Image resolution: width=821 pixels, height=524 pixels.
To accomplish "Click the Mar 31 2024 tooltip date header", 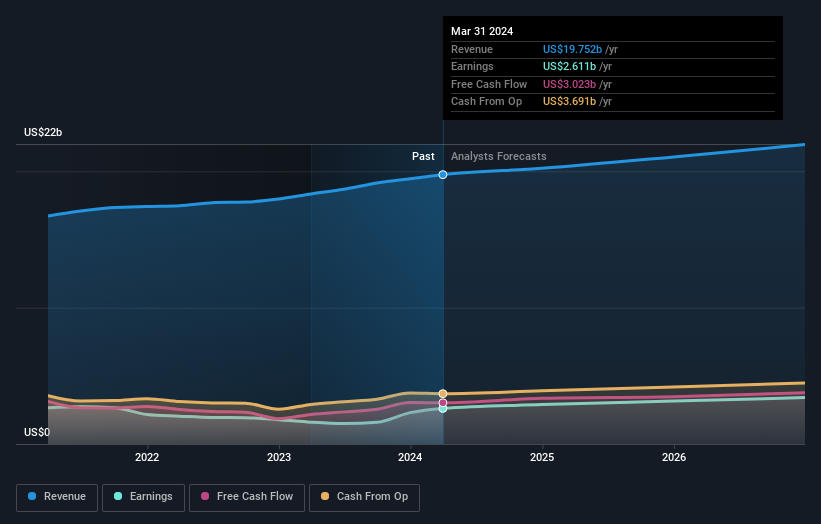I will (482, 31).
